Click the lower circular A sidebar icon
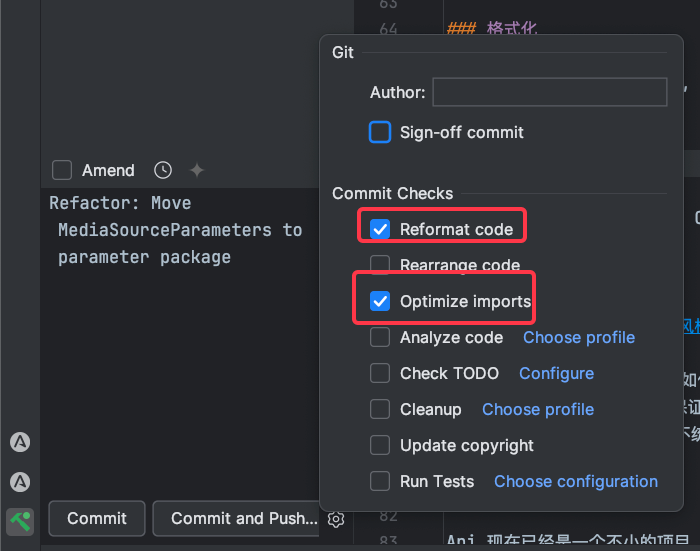The height and width of the screenshot is (551, 700). 20,482
